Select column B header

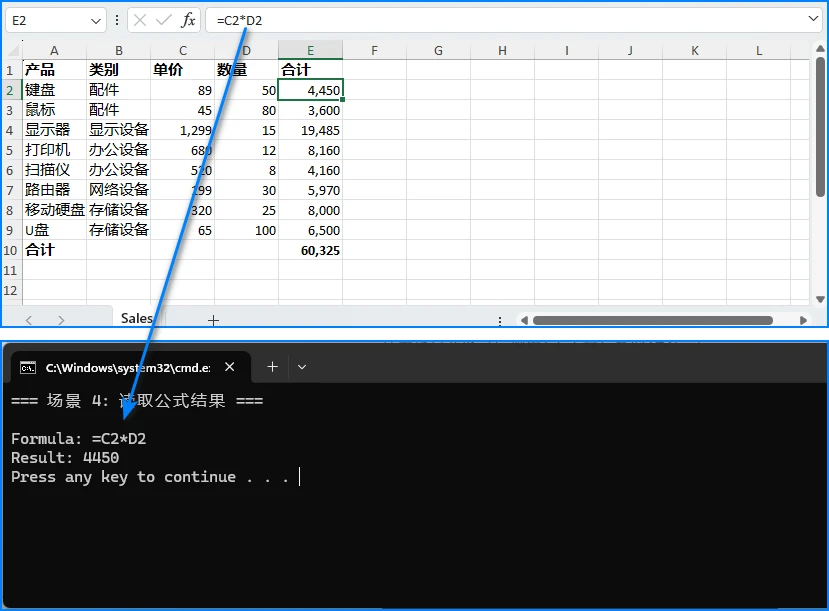(118, 51)
